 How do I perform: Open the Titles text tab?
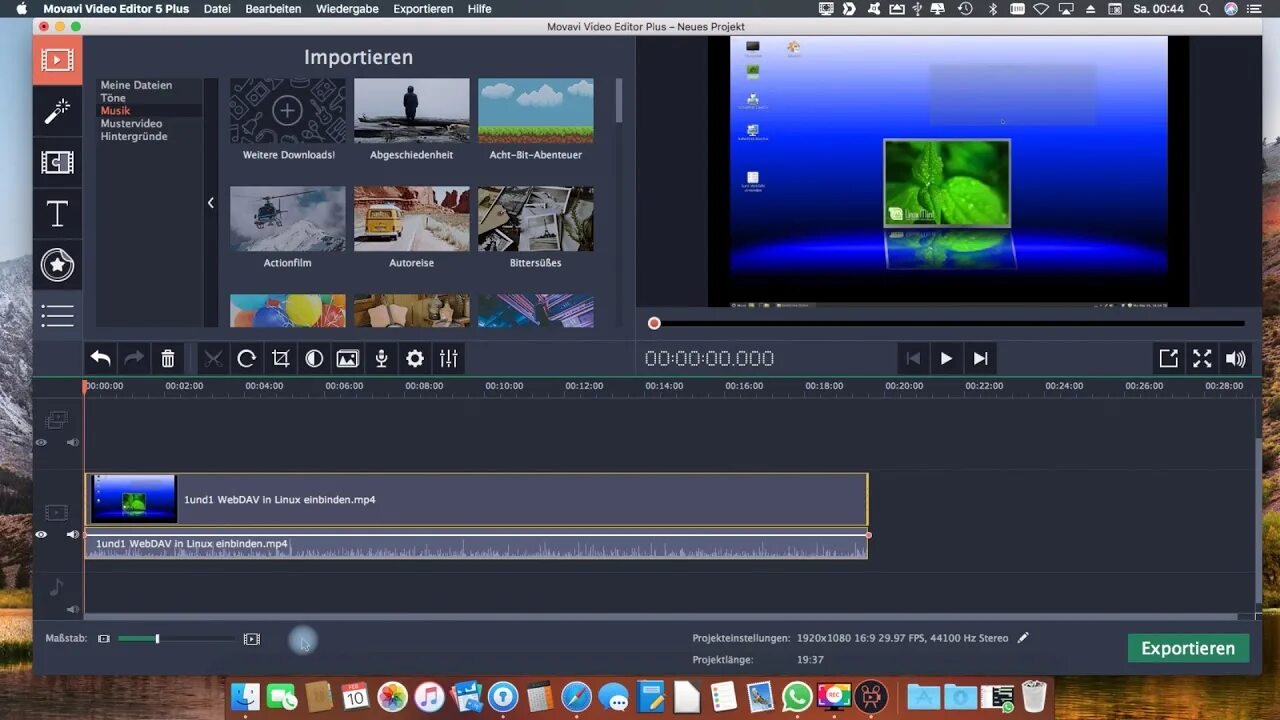[57, 213]
